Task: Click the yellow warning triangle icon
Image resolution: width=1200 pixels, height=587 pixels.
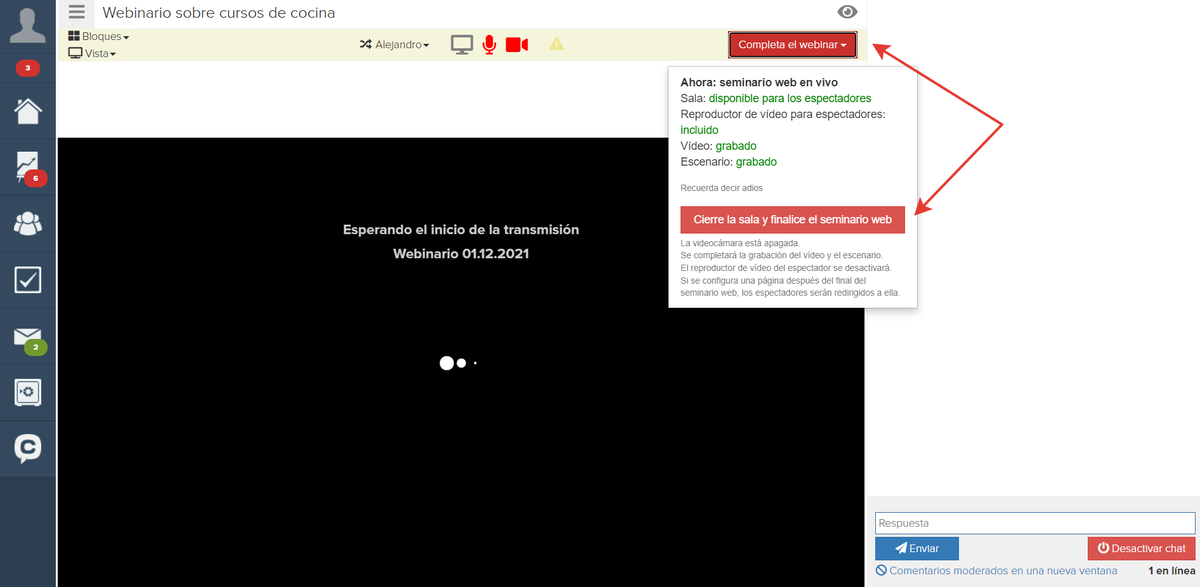Action: (556, 44)
